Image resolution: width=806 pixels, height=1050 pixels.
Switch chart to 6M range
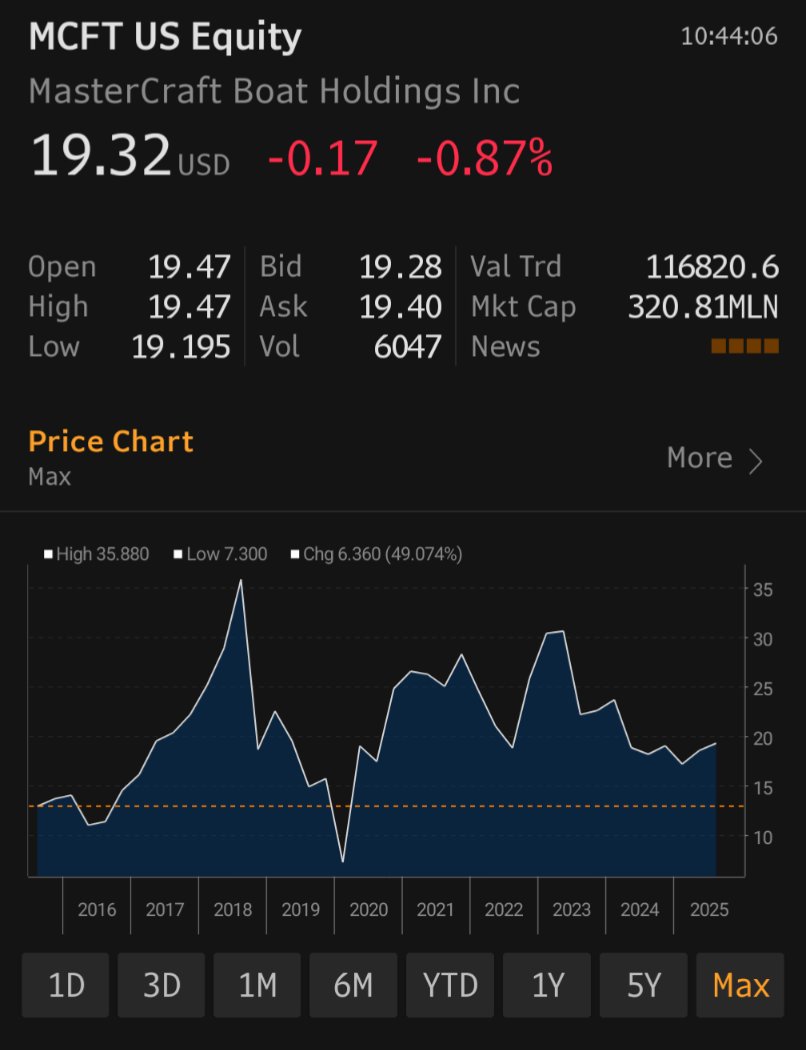tap(353, 985)
